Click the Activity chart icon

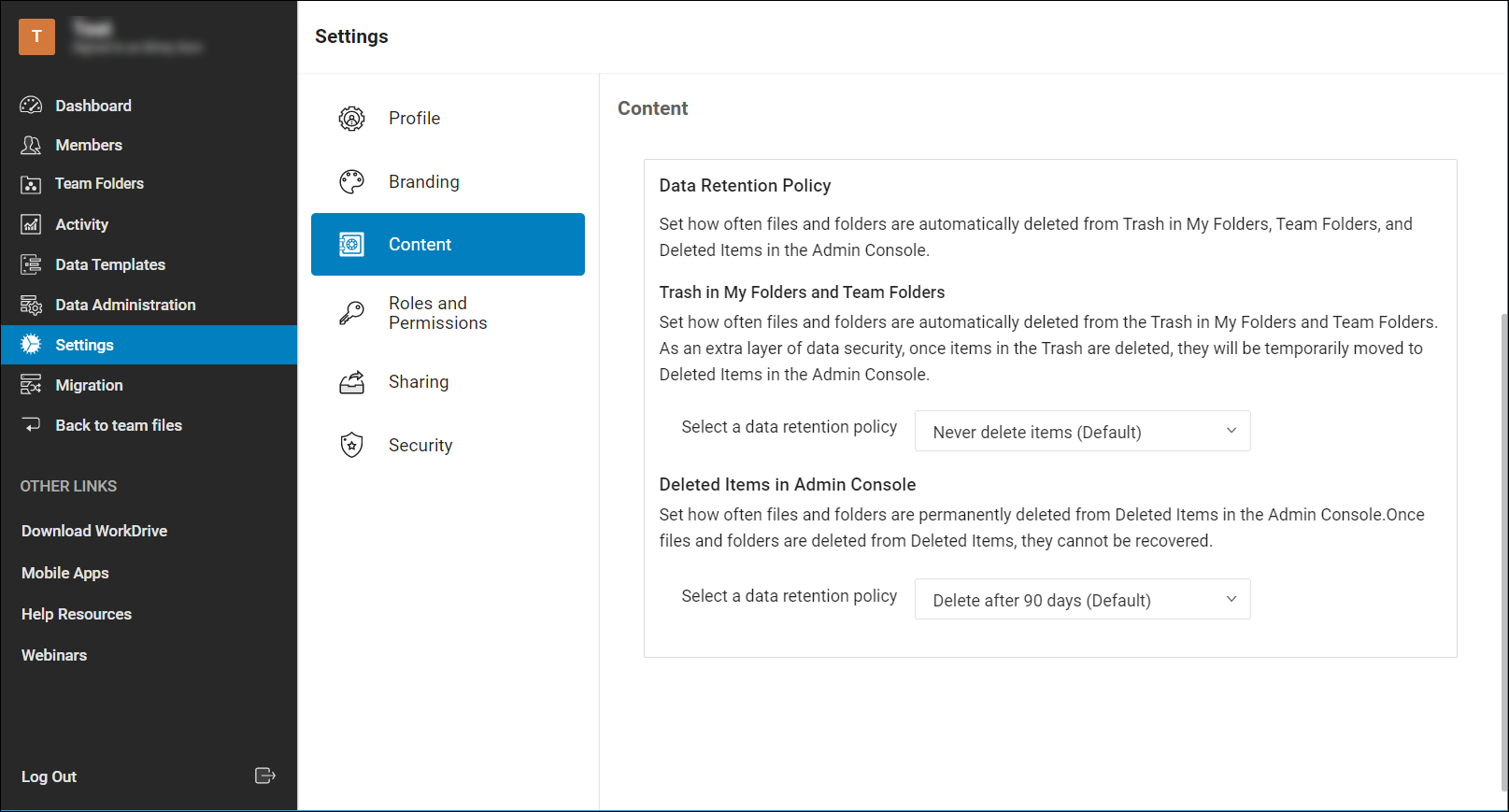[31, 224]
